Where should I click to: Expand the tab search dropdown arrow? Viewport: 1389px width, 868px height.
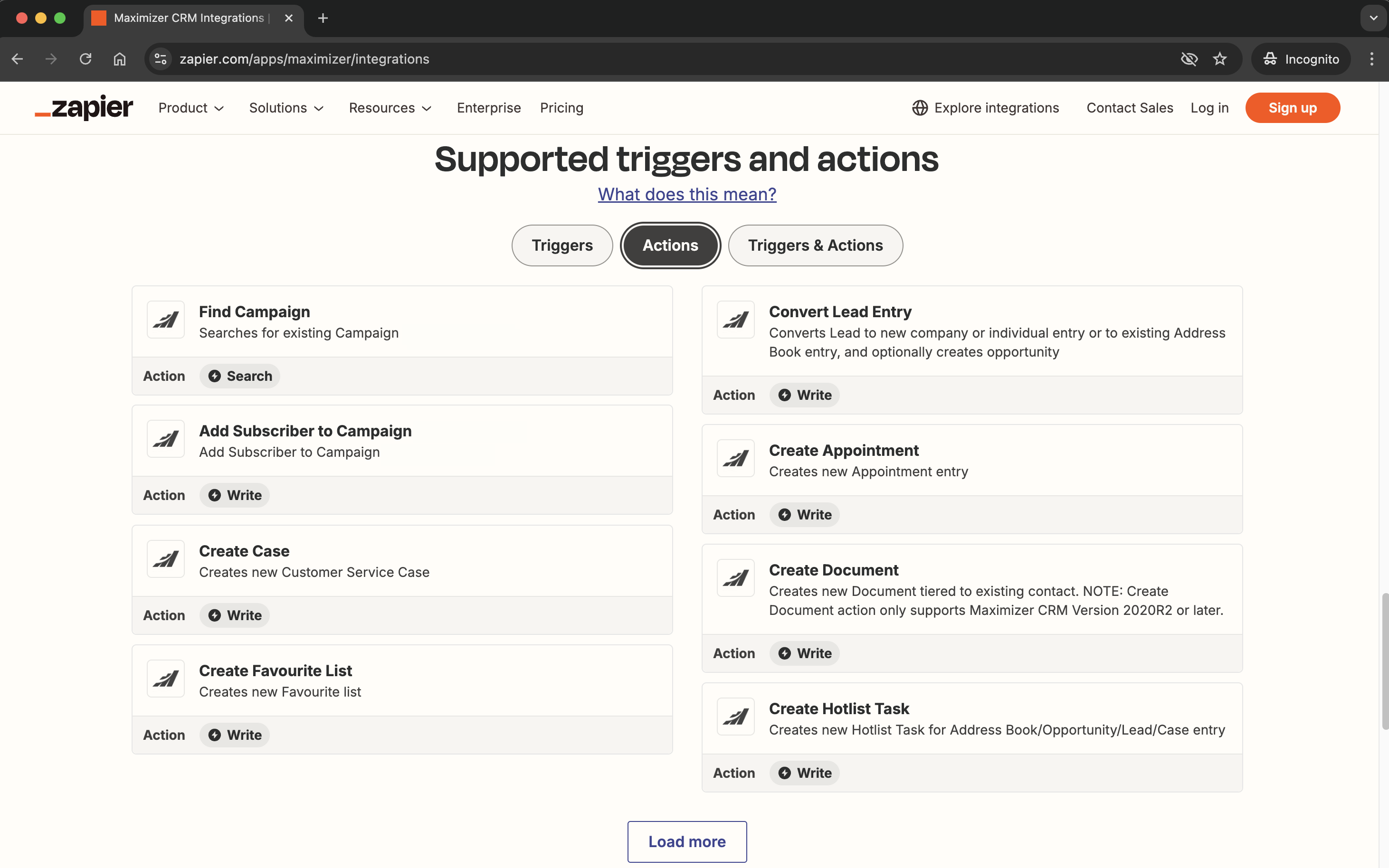click(x=1373, y=18)
